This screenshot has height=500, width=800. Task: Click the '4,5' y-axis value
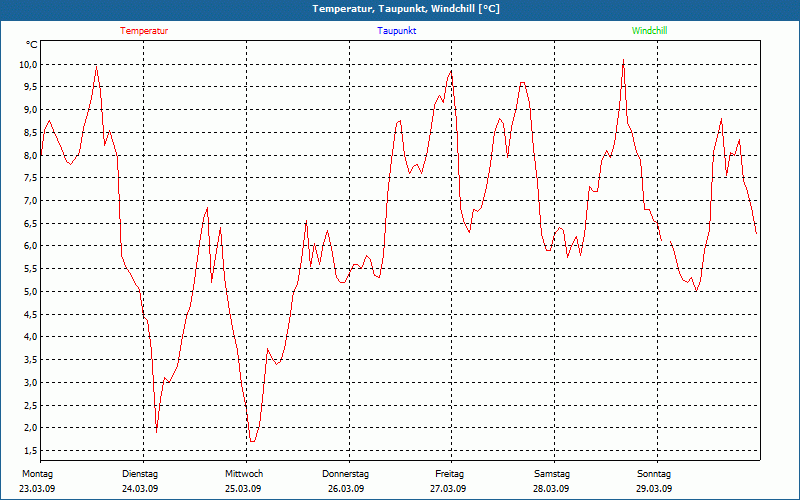[x=31, y=314]
